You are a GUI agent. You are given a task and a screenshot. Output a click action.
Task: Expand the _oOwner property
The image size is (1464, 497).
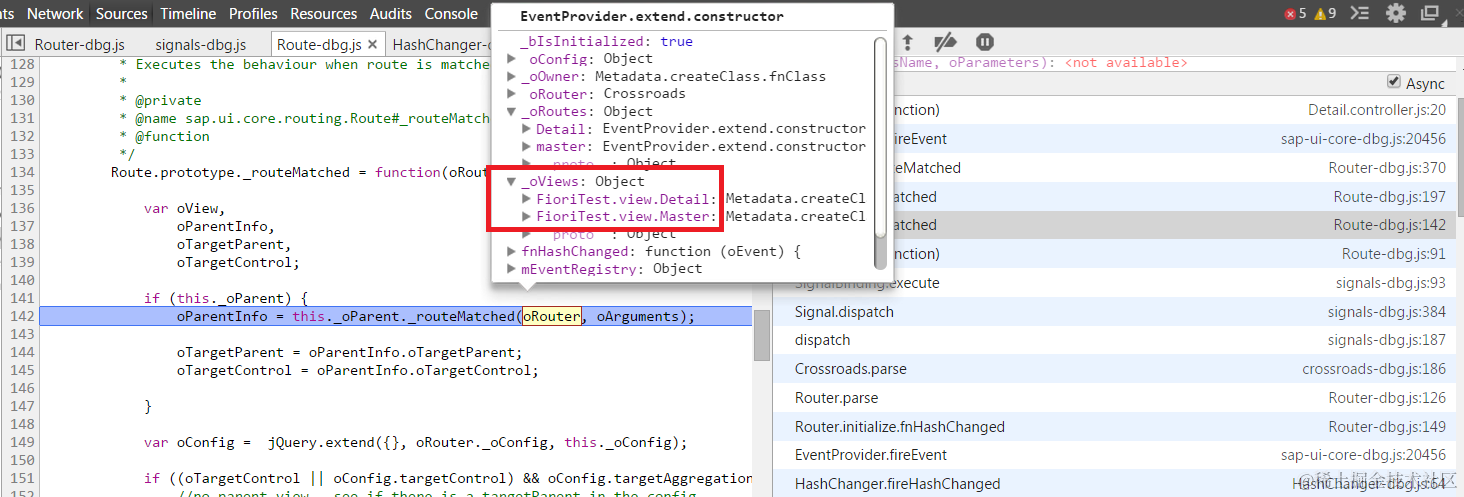(x=512, y=76)
